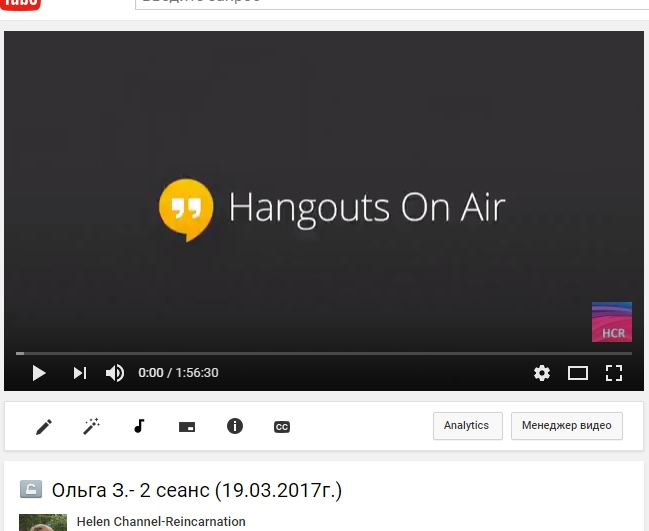The image size is (649, 531).
Task: Enter fullscreen mode
Action: click(x=614, y=373)
